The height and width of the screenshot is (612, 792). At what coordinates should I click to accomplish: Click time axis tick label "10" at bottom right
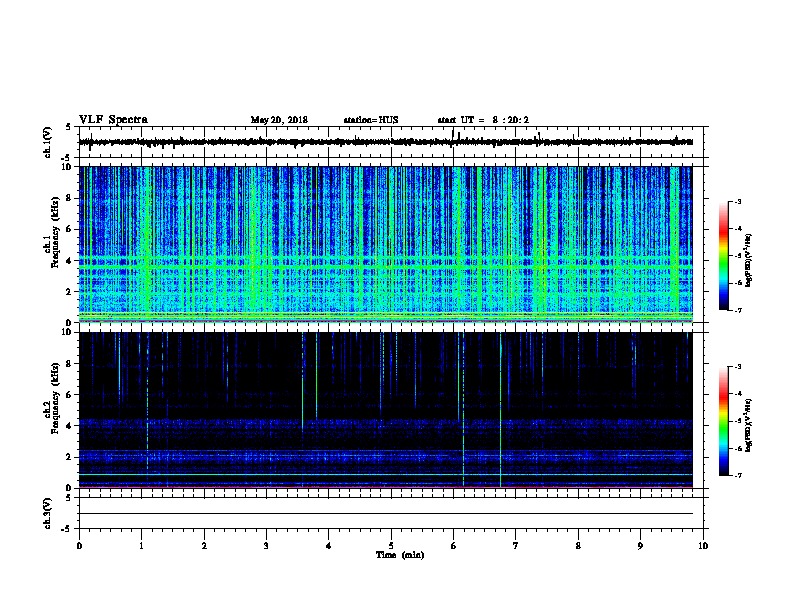(x=703, y=546)
